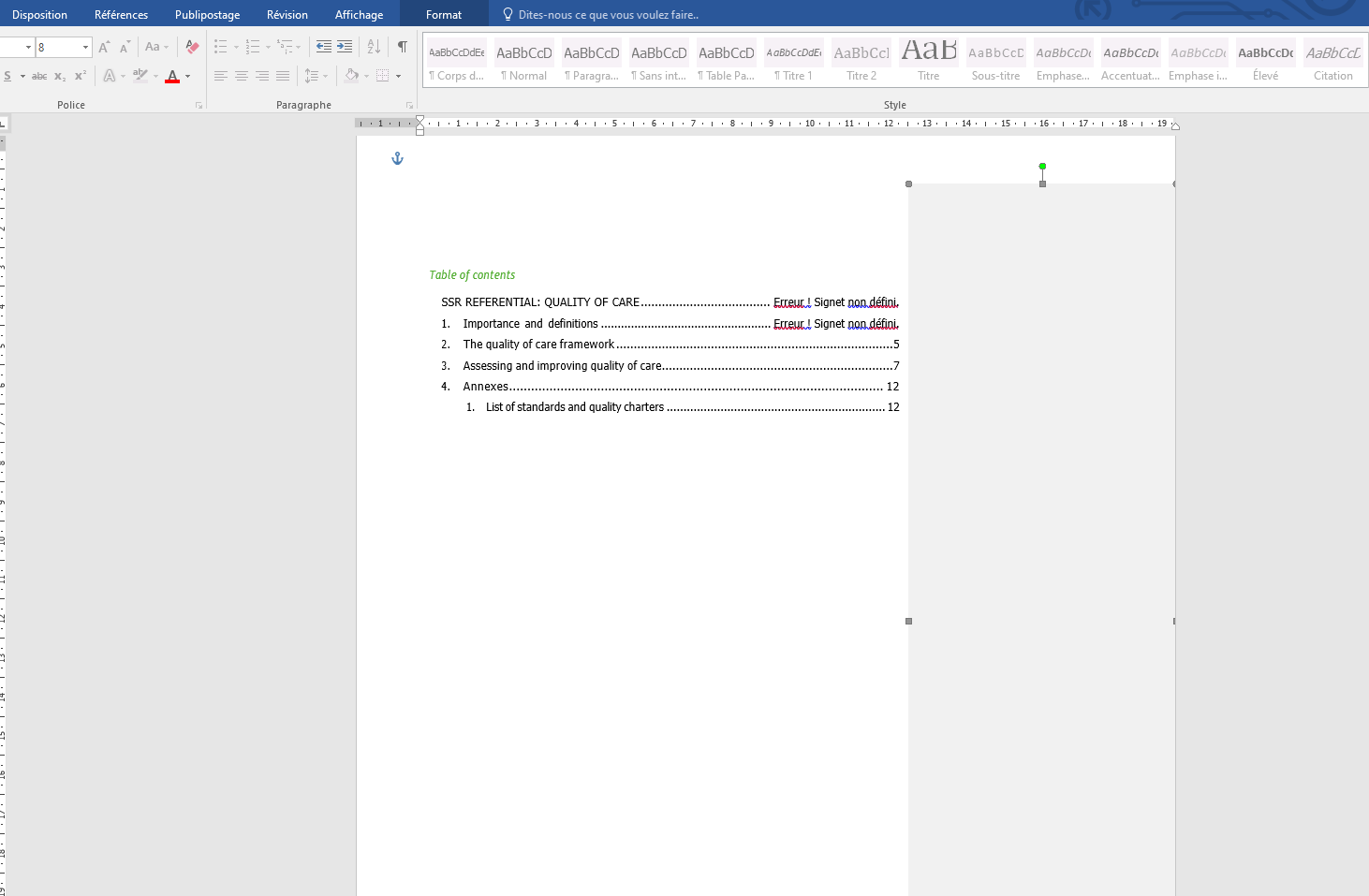Toggle the paragraph marks display

[402, 46]
